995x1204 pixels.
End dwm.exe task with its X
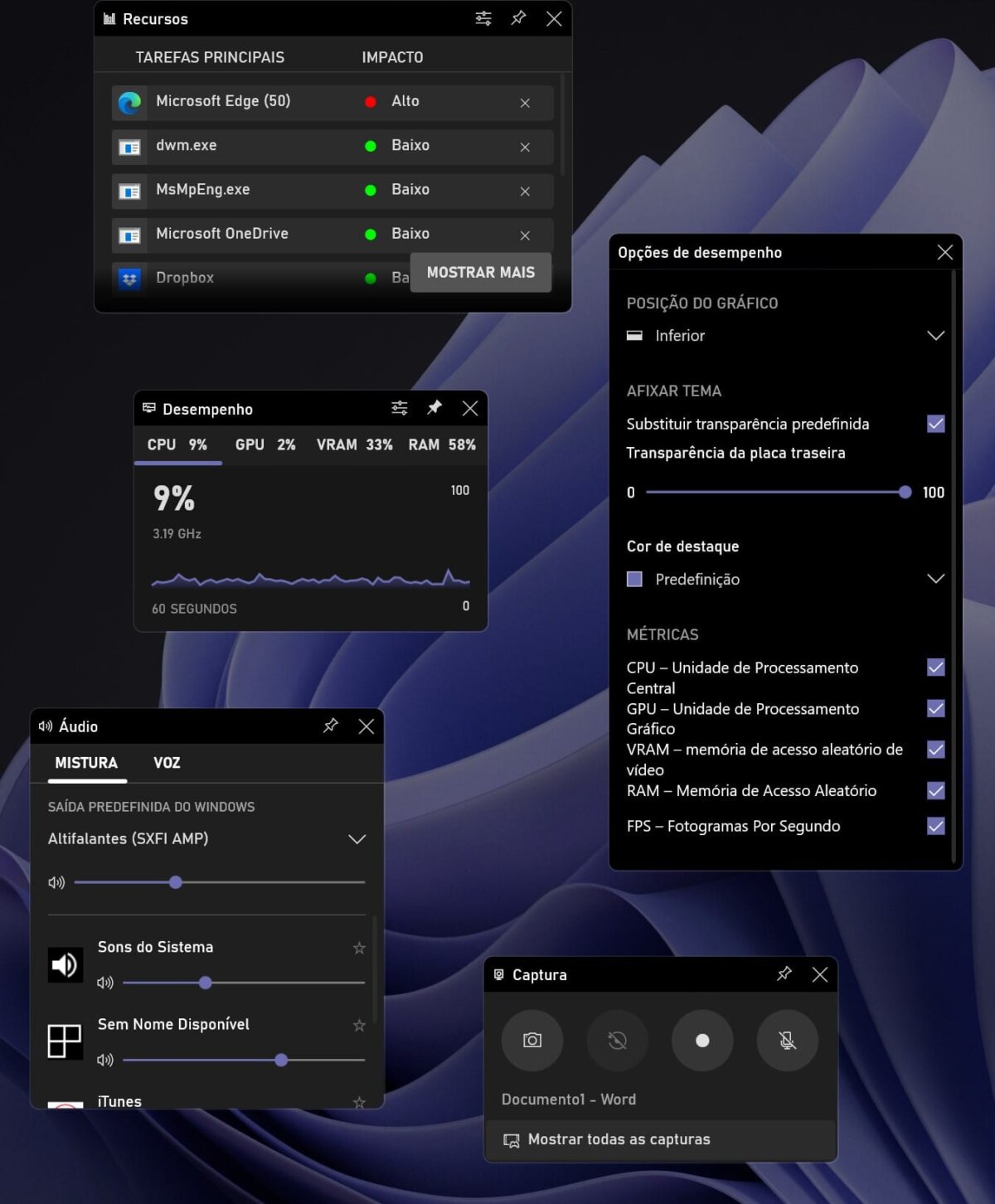525,147
